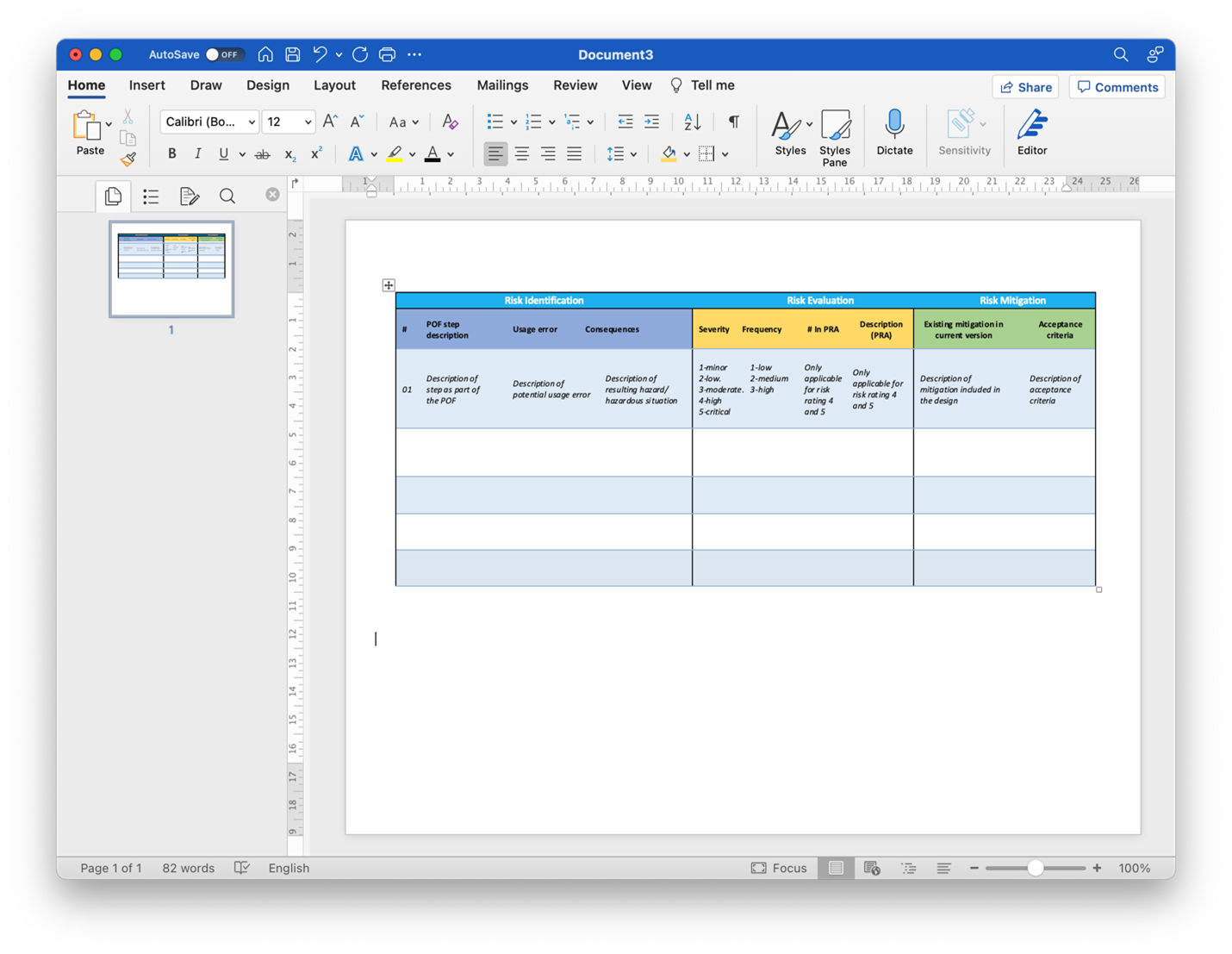Open the reviewing pane icon in sidebar
Image resolution: width=1232 pixels, height=954 pixels.
point(190,196)
